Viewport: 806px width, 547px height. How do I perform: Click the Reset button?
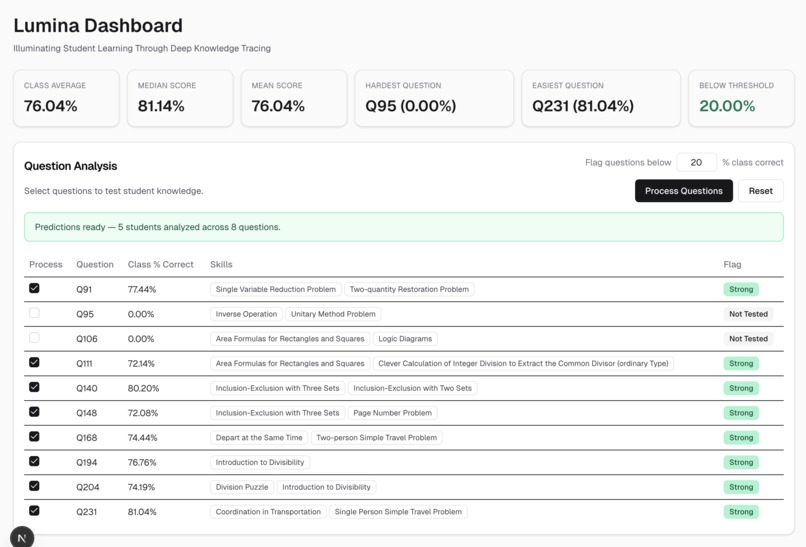(x=761, y=191)
